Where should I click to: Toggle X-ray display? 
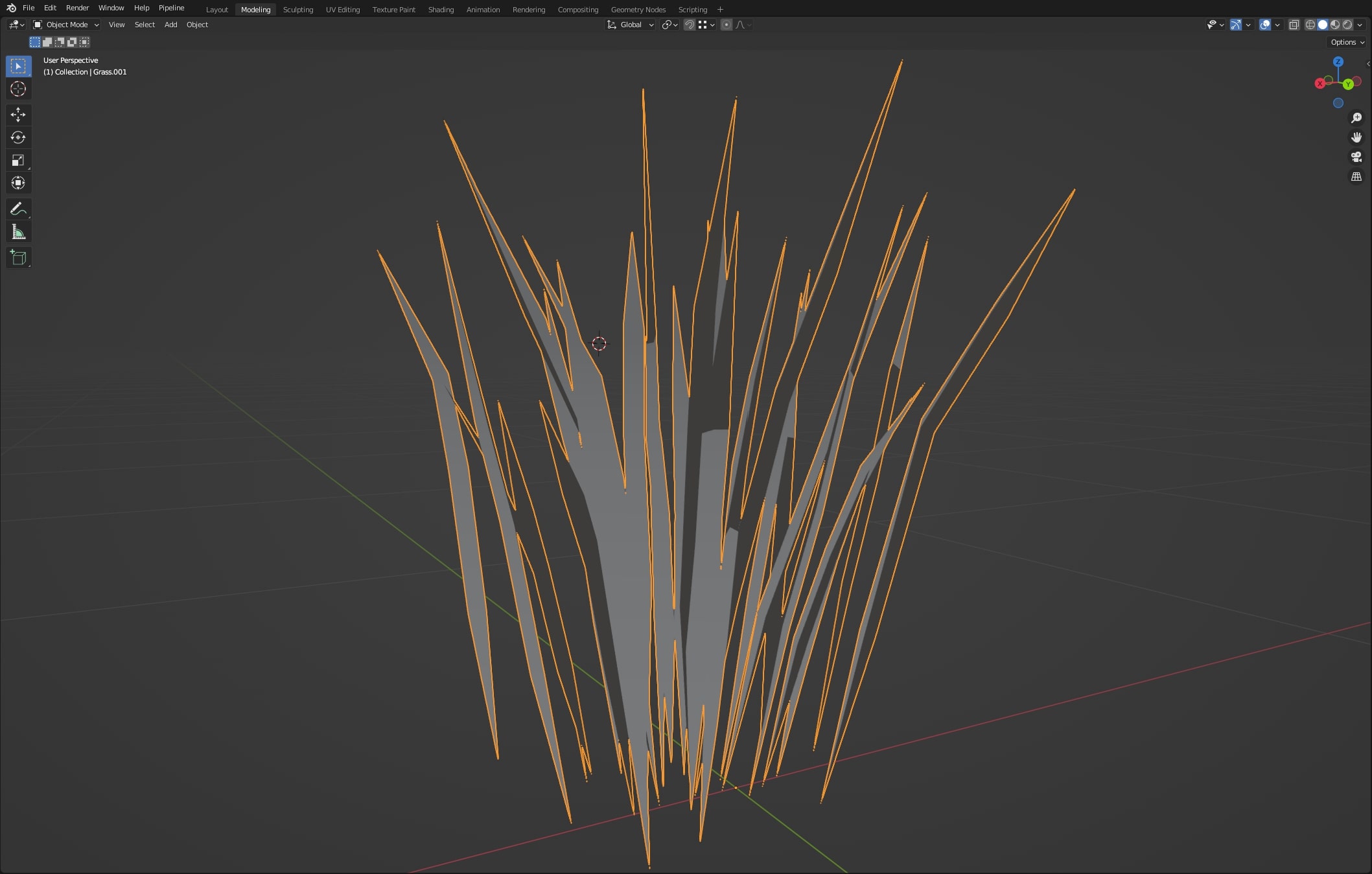click(x=1294, y=25)
